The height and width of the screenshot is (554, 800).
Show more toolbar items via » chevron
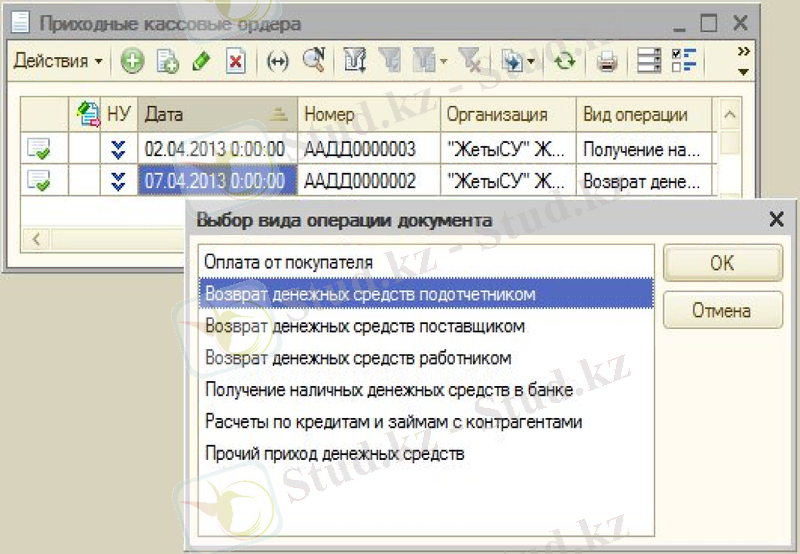(x=743, y=52)
